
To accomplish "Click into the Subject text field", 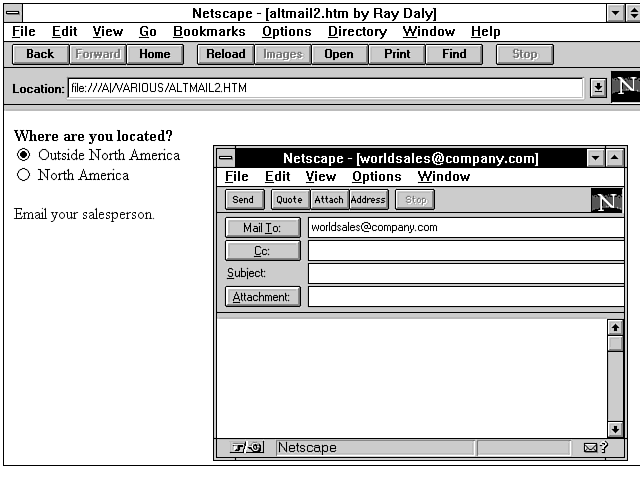I will pyautogui.click(x=465, y=273).
